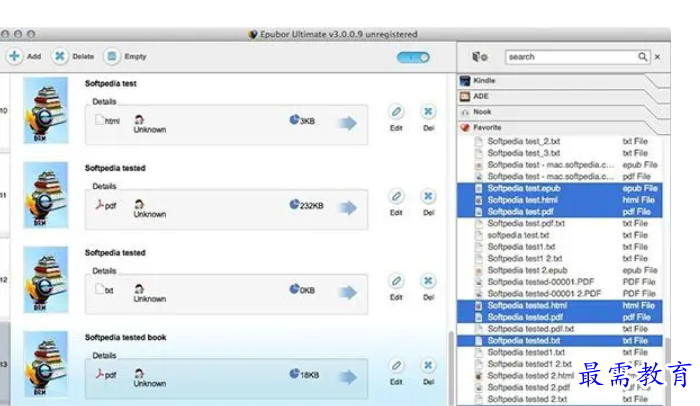The image size is (700, 406).
Task: Select cover thumbnail of 0KB txt book
Action: 46,280
